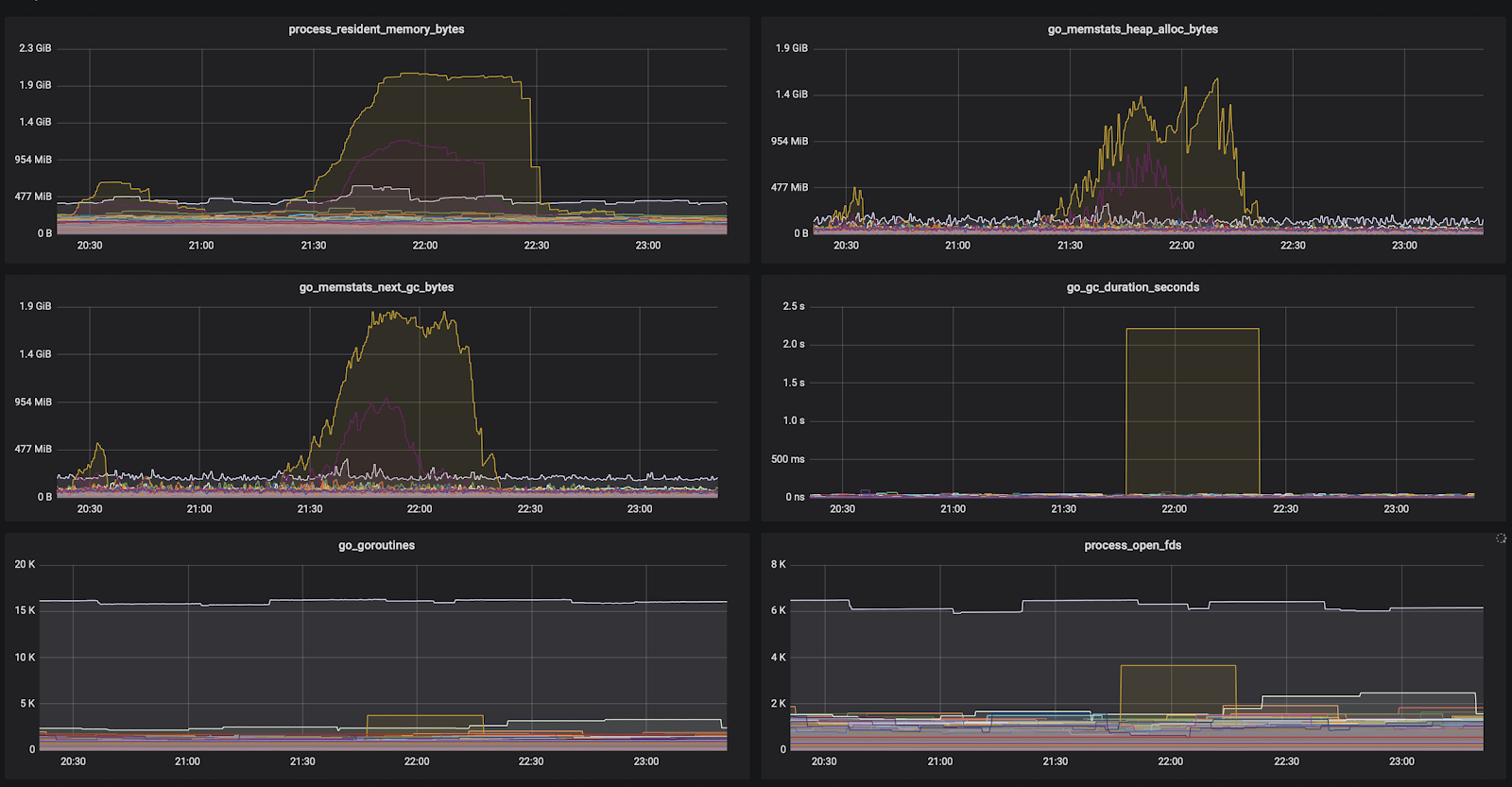
Task: Click "0 B" on go_memstats_next_gc_bytes axis
Action: pos(44,497)
